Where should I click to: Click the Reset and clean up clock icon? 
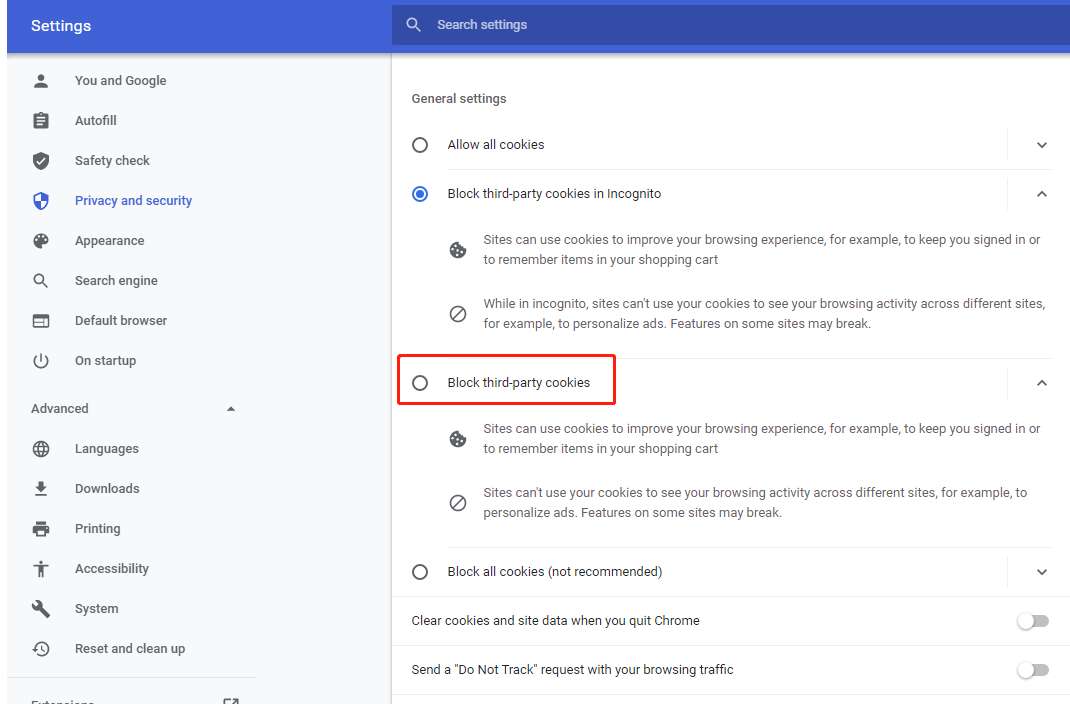[x=41, y=648]
